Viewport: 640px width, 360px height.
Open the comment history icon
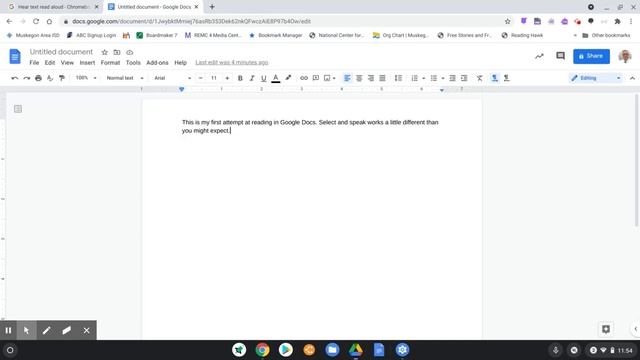(560, 56)
